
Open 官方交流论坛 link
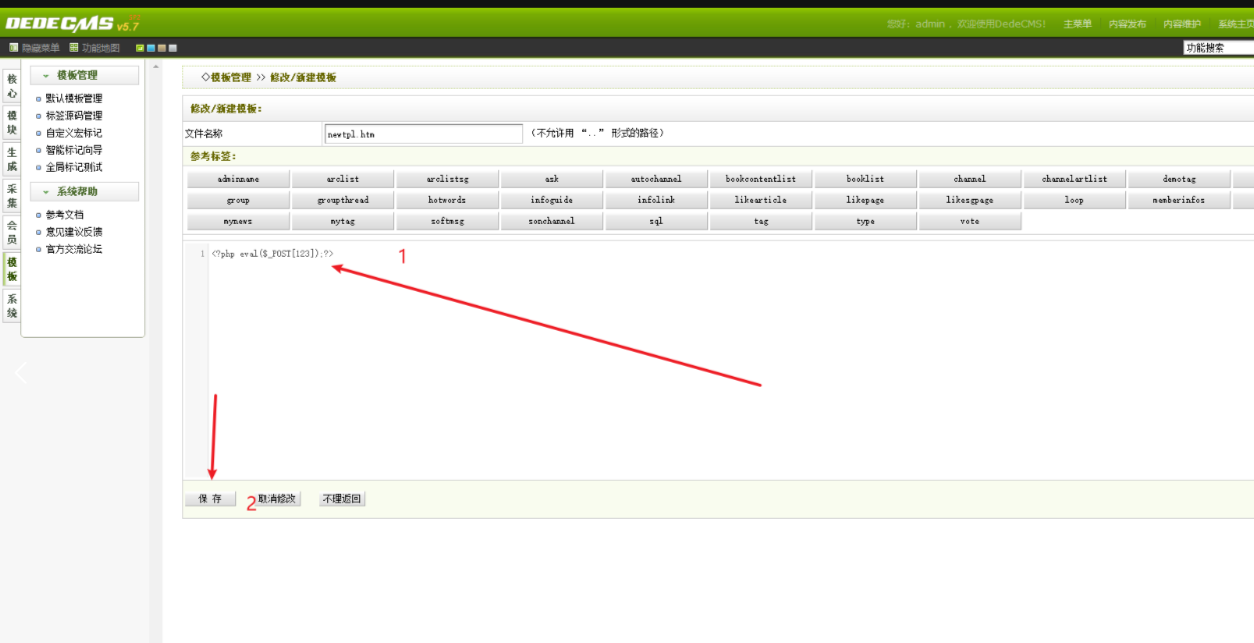73,249
